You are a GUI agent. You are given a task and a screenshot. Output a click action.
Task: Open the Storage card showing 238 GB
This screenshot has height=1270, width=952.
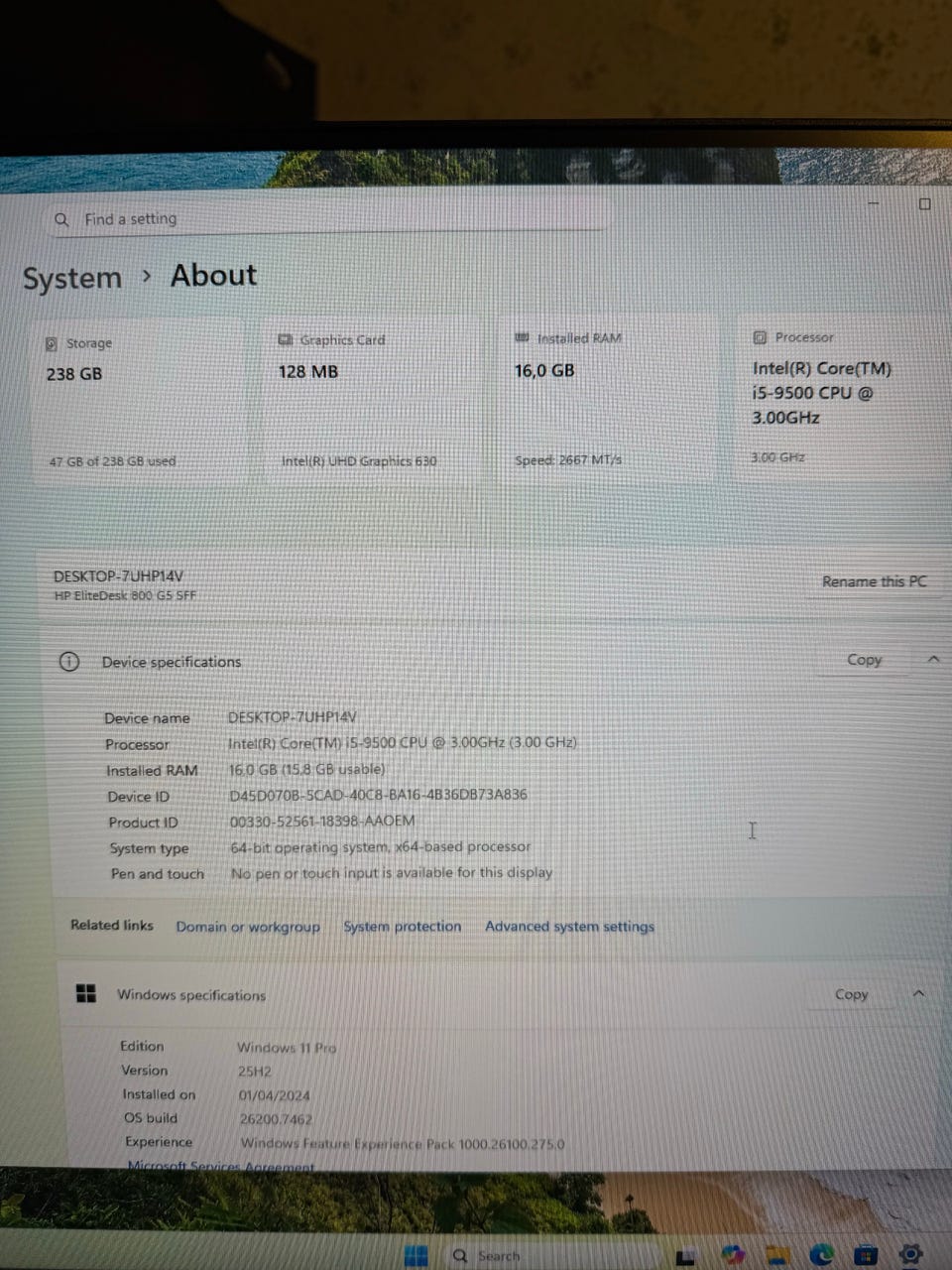(138, 401)
